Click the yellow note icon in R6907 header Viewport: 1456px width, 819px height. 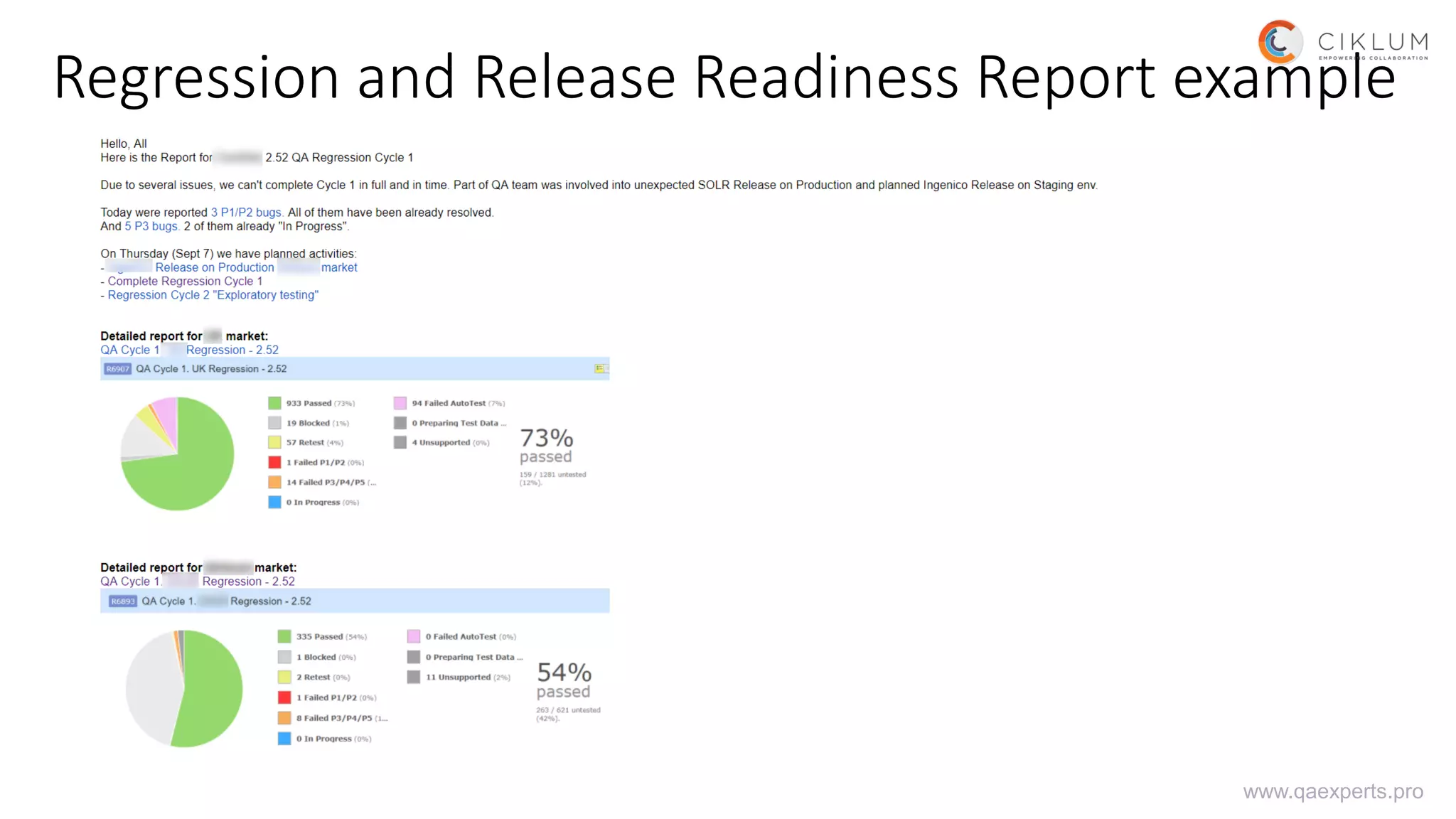[x=599, y=368]
